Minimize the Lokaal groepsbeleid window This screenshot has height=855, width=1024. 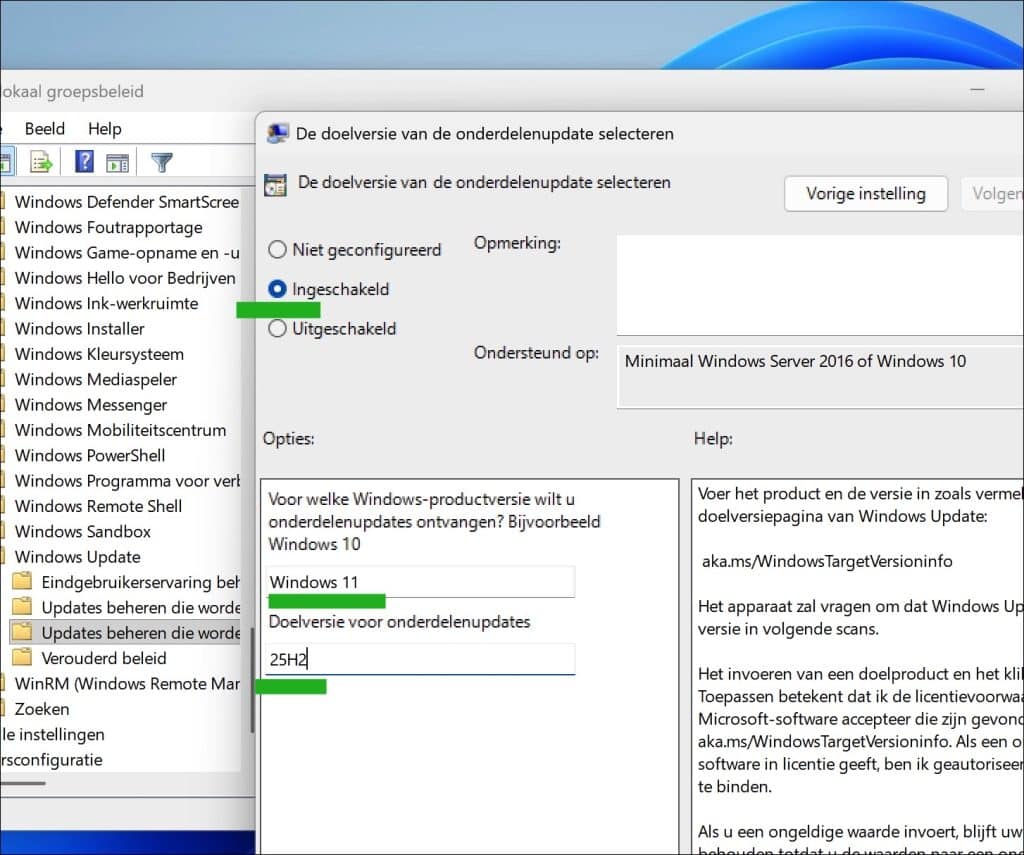point(978,89)
